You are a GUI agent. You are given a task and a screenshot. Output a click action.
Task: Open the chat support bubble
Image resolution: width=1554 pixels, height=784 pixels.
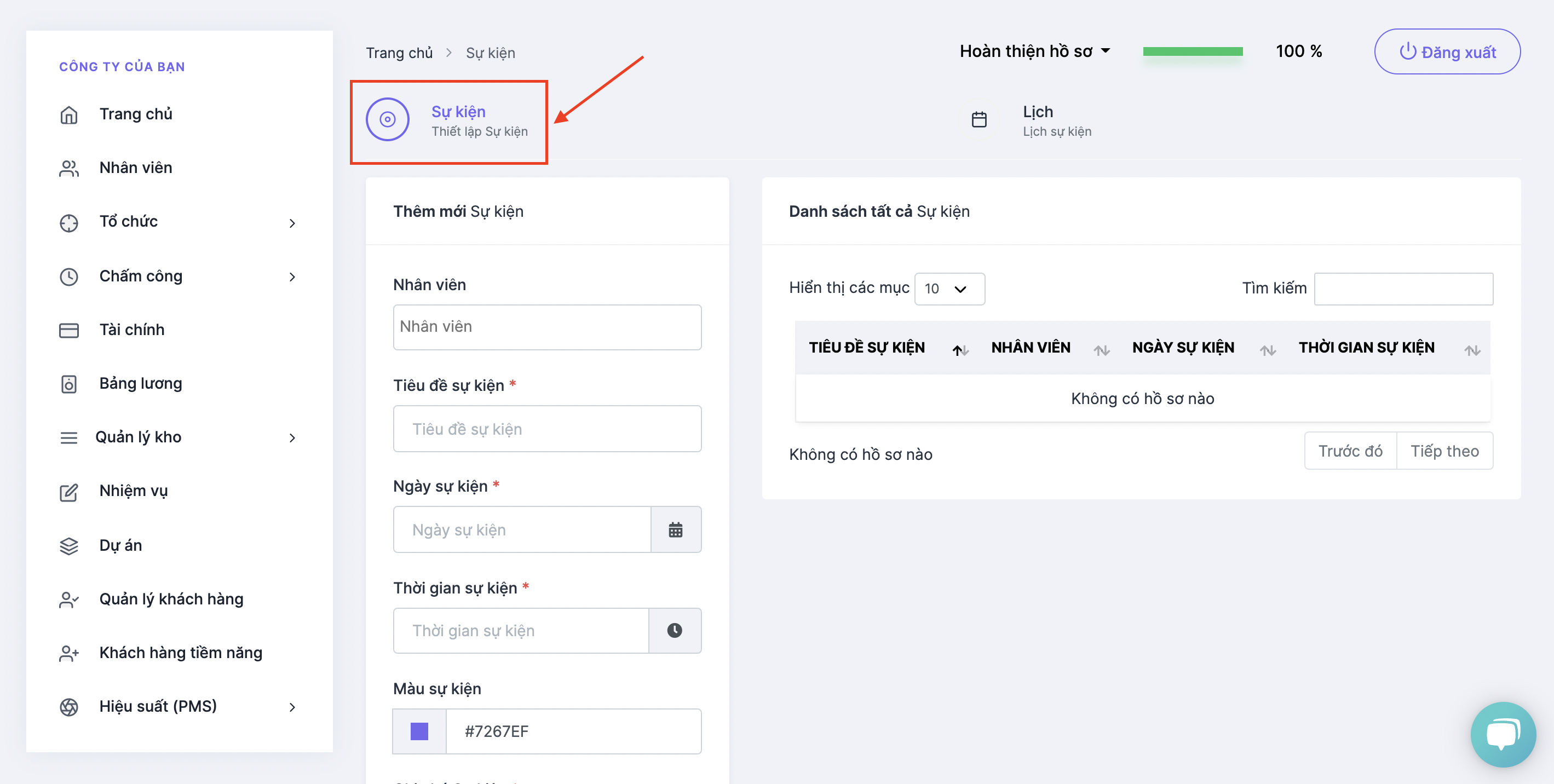[x=1503, y=734]
